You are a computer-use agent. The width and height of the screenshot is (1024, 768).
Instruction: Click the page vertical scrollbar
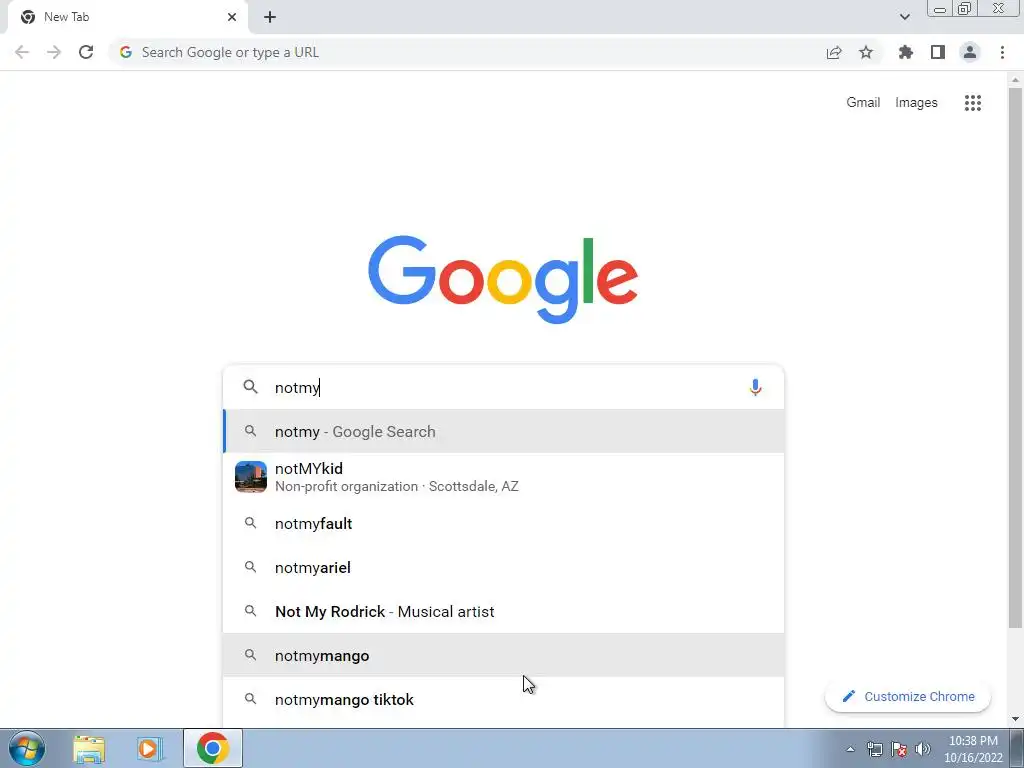1015,358
